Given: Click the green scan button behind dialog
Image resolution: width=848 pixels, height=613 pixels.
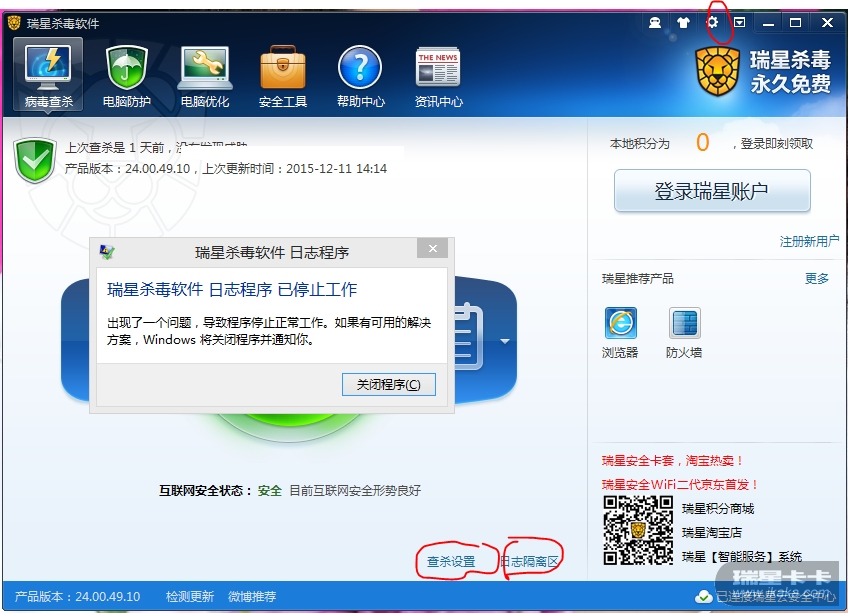Looking at the screenshot, I should click(x=289, y=427).
